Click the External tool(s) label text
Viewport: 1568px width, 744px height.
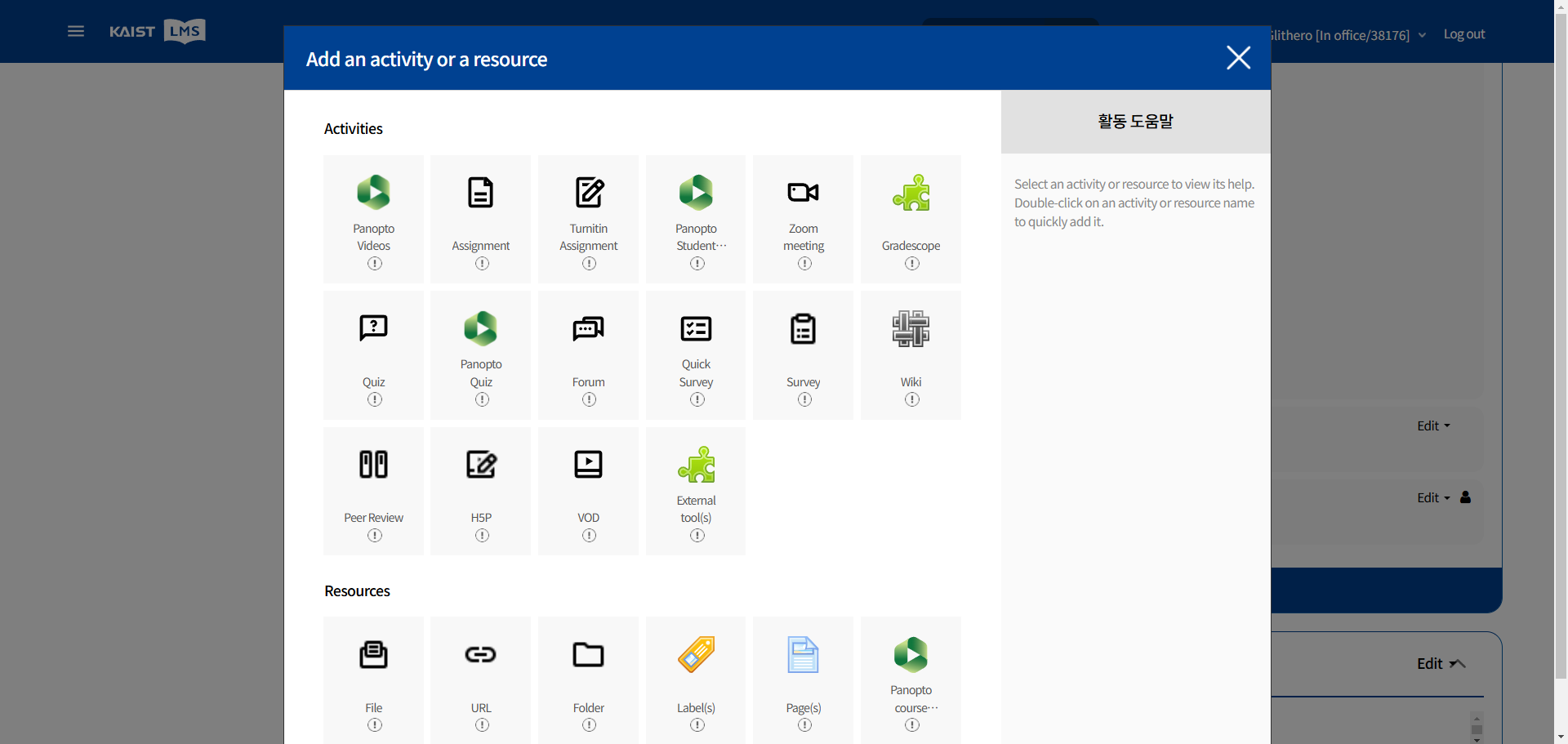coord(697,509)
